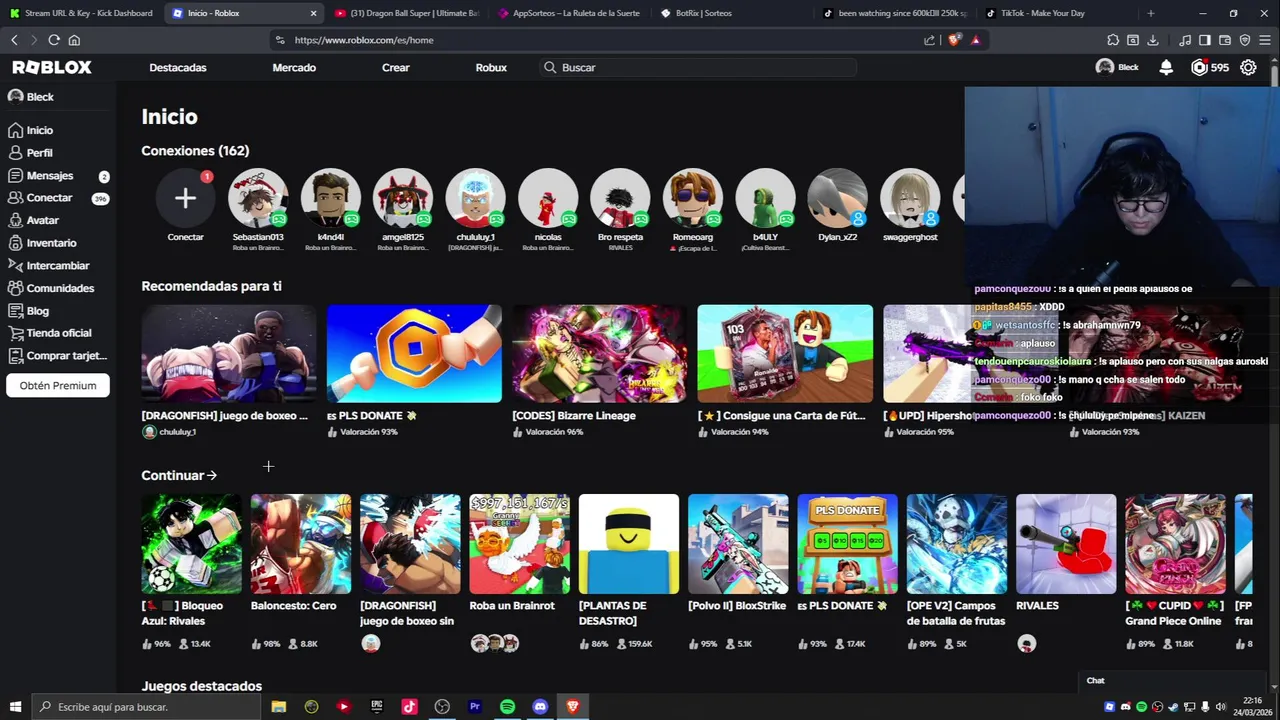Click the browser home button
This screenshot has height=720, width=1280.
74,40
